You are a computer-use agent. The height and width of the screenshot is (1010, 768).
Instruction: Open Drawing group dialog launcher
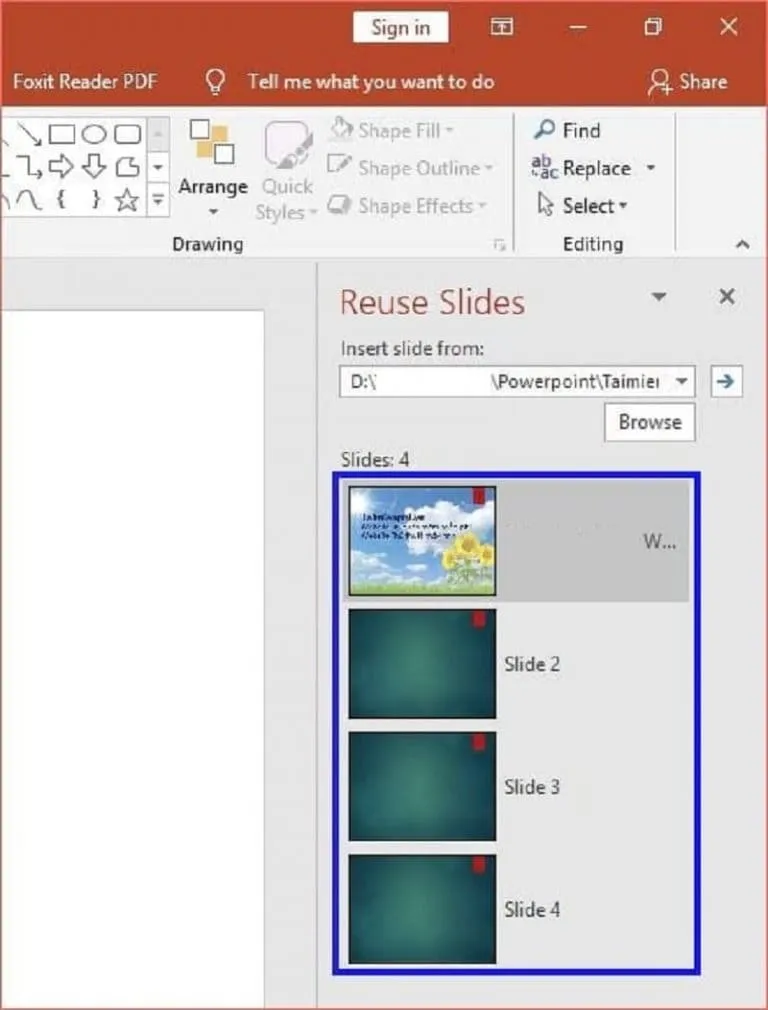click(499, 245)
